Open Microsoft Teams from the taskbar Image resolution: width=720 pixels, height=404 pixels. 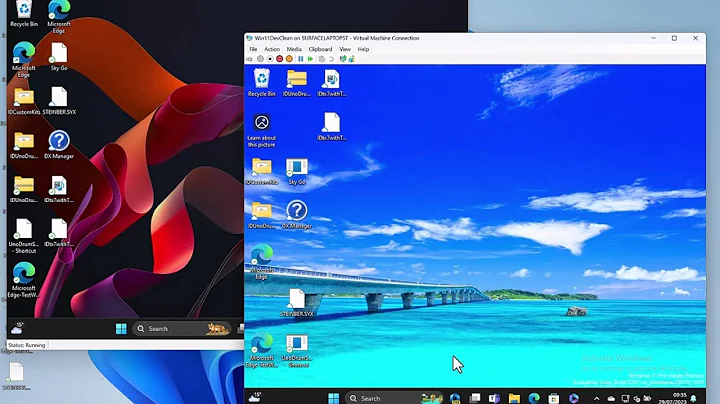[x=494, y=398]
